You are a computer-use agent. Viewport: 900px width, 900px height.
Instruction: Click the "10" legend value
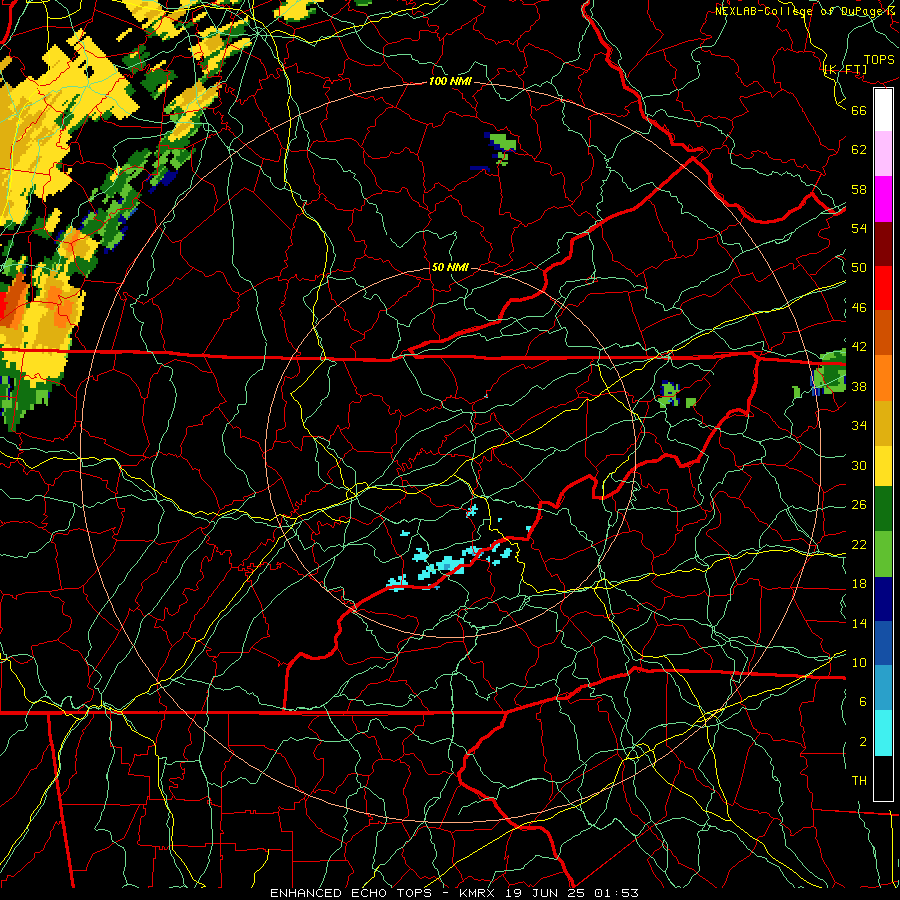coord(859,663)
